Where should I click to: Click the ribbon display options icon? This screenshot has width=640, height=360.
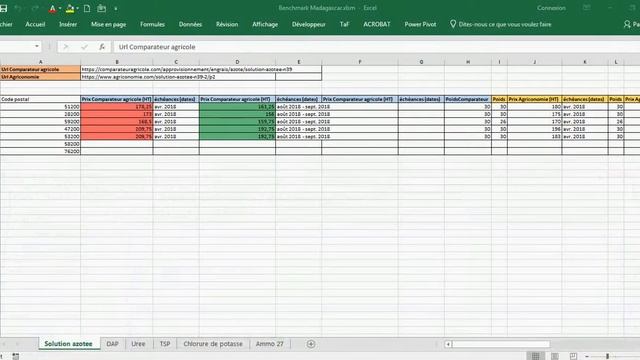pos(587,8)
